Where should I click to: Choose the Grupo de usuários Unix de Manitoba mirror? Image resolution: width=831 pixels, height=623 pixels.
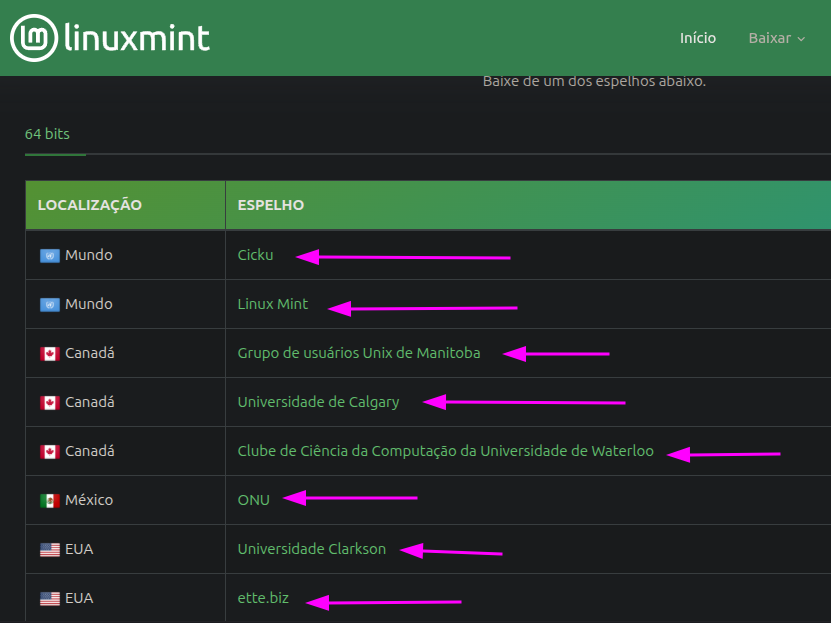tap(358, 353)
